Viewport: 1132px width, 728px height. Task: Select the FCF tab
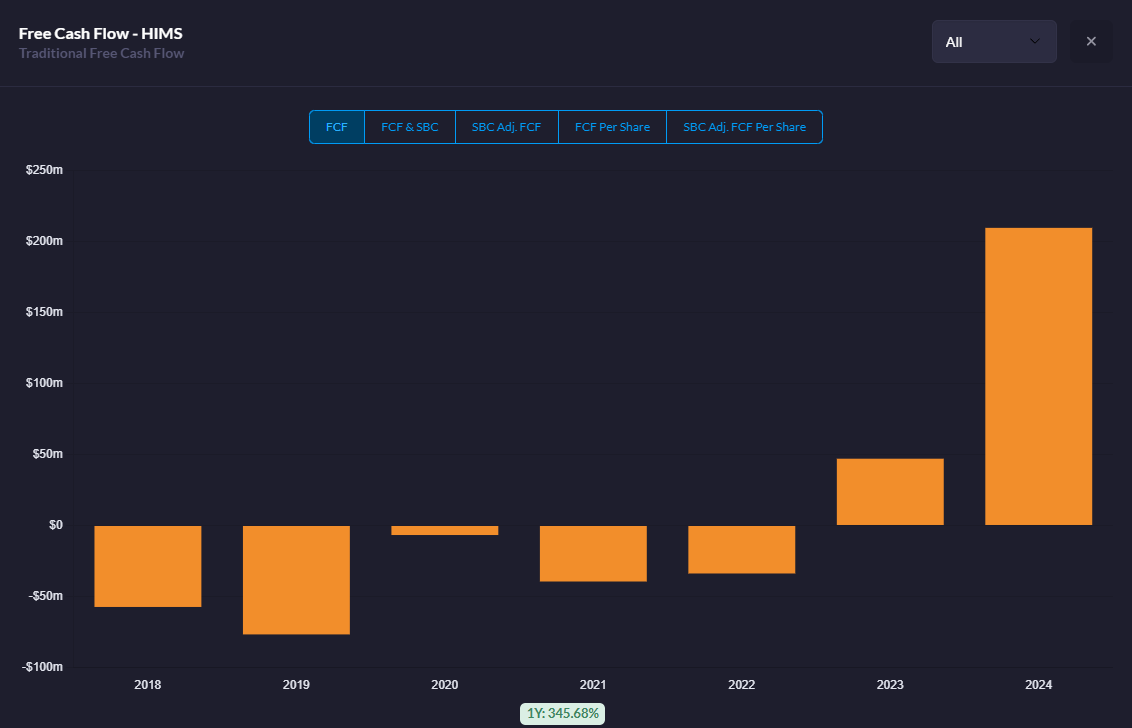pos(336,127)
